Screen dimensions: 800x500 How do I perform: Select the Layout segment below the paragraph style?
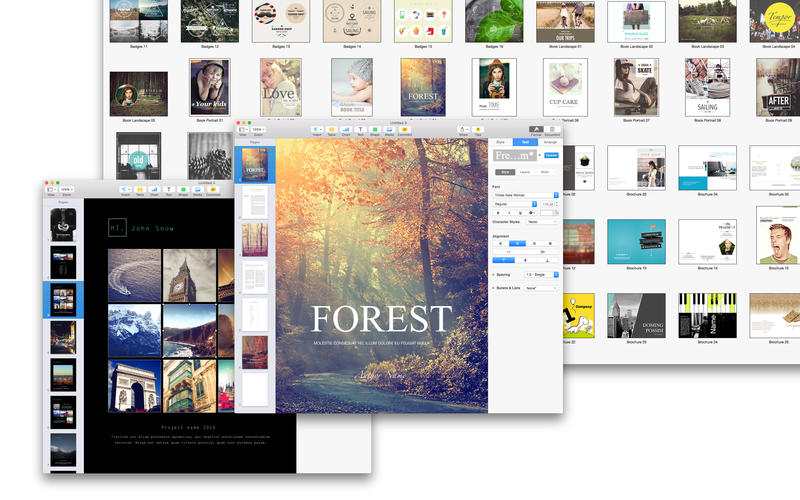point(524,172)
